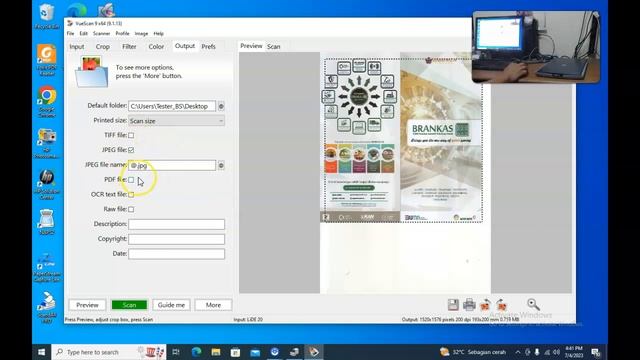The height and width of the screenshot is (360, 640).
Task: Uncheck the JPEG file checkbox
Action: pyautogui.click(x=131, y=150)
